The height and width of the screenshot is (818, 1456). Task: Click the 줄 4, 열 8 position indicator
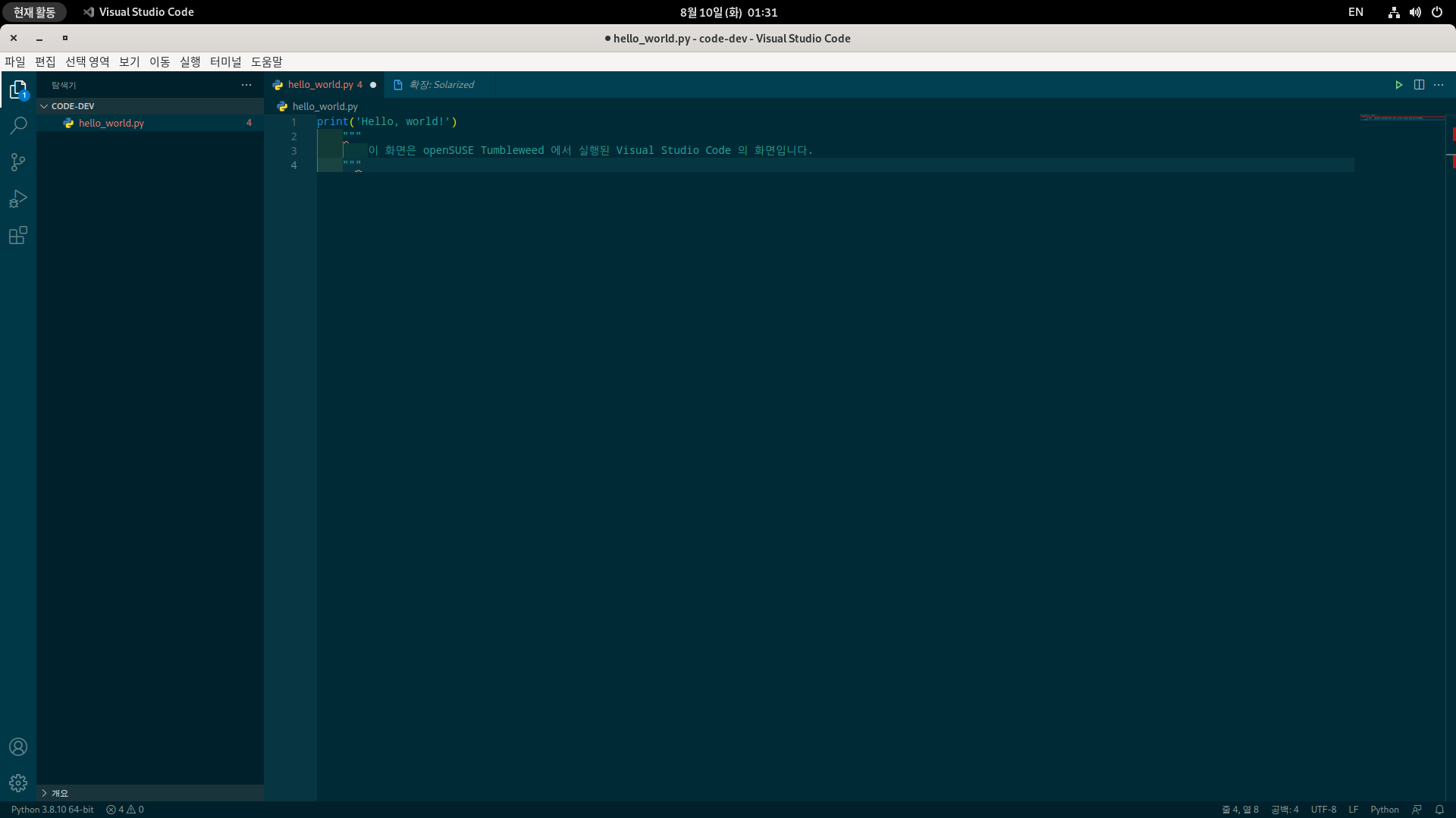(1240, 810)
